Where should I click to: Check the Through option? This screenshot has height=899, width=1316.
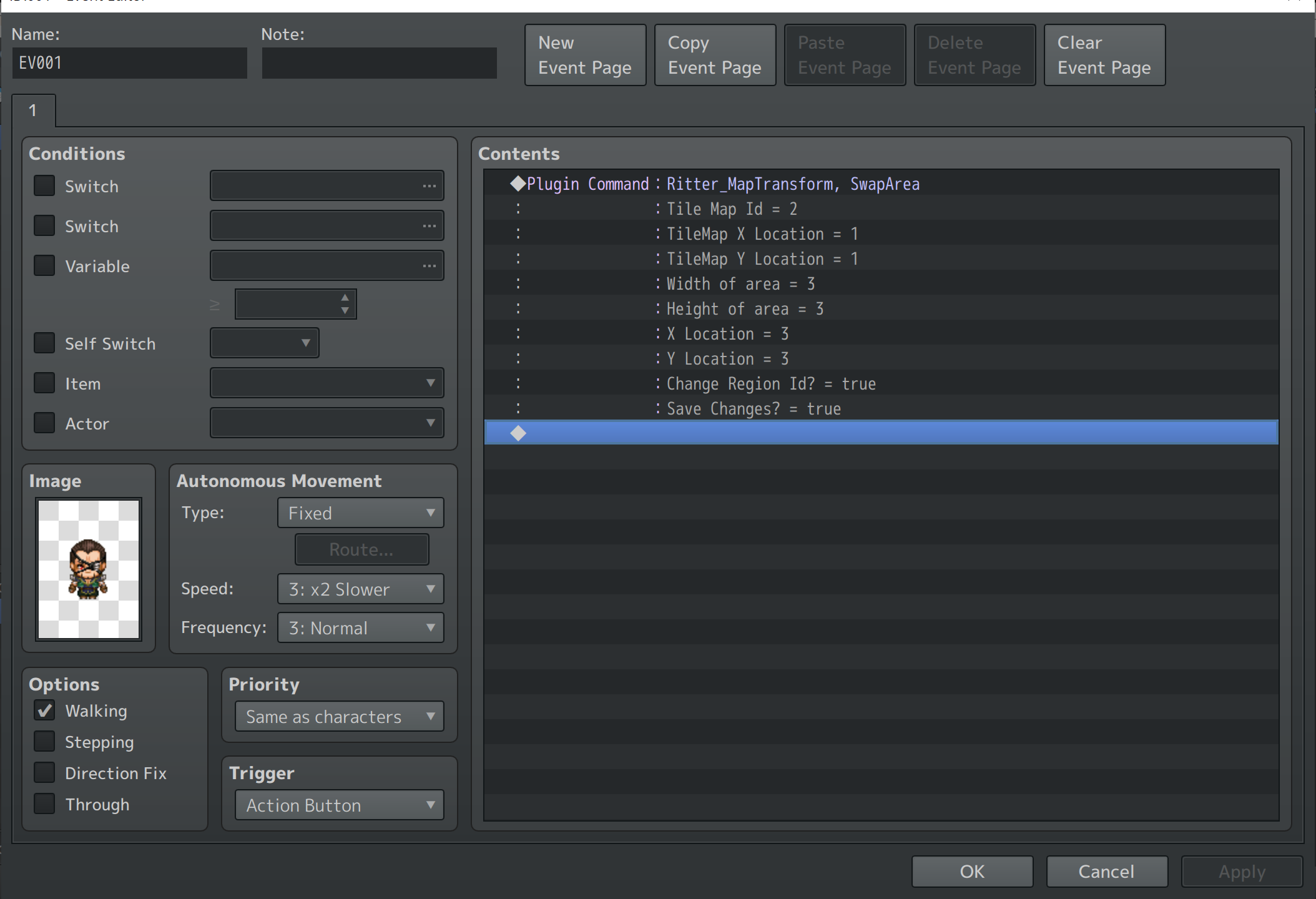[44, 804]
